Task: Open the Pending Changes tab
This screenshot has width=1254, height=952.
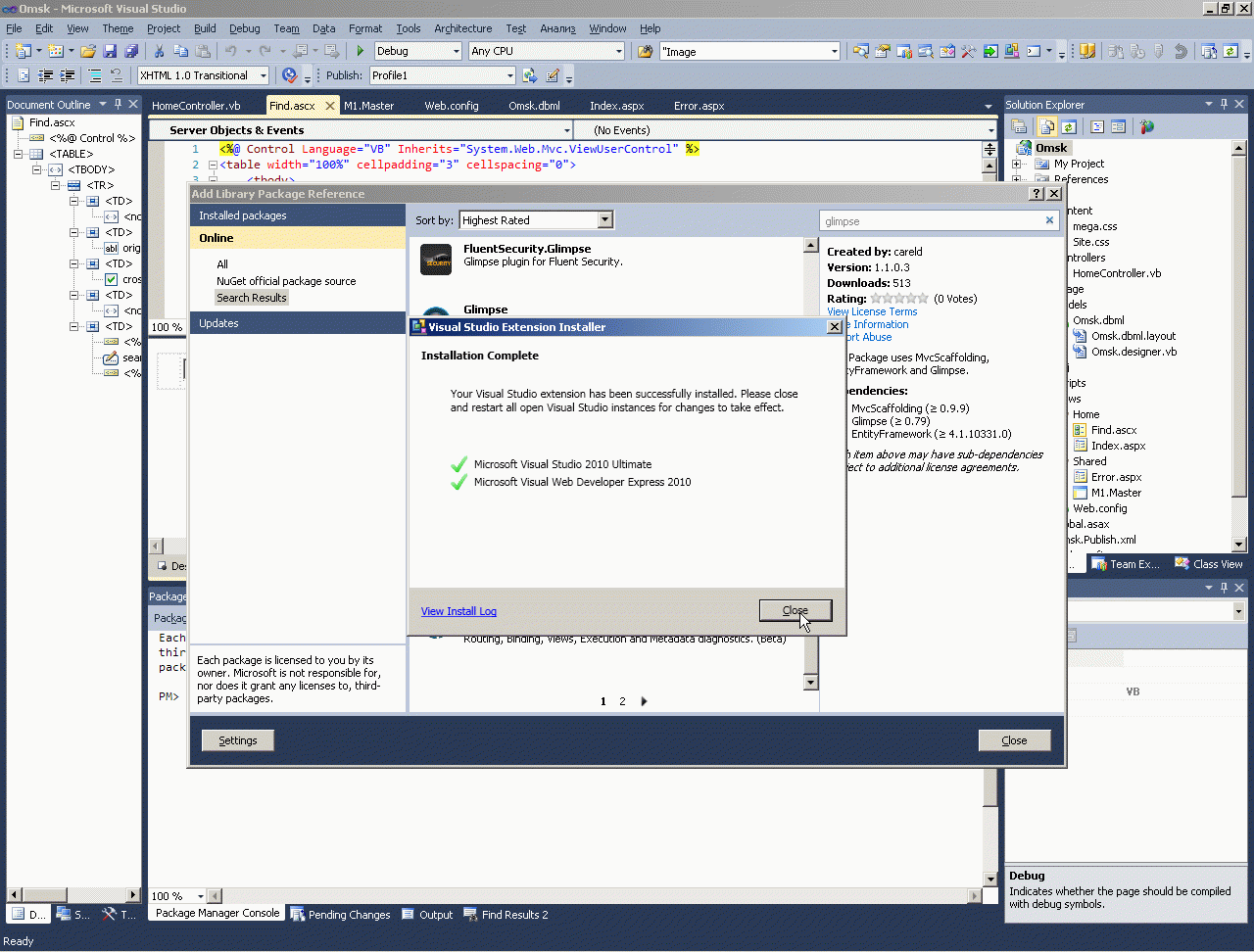Action: coord(340,915)
